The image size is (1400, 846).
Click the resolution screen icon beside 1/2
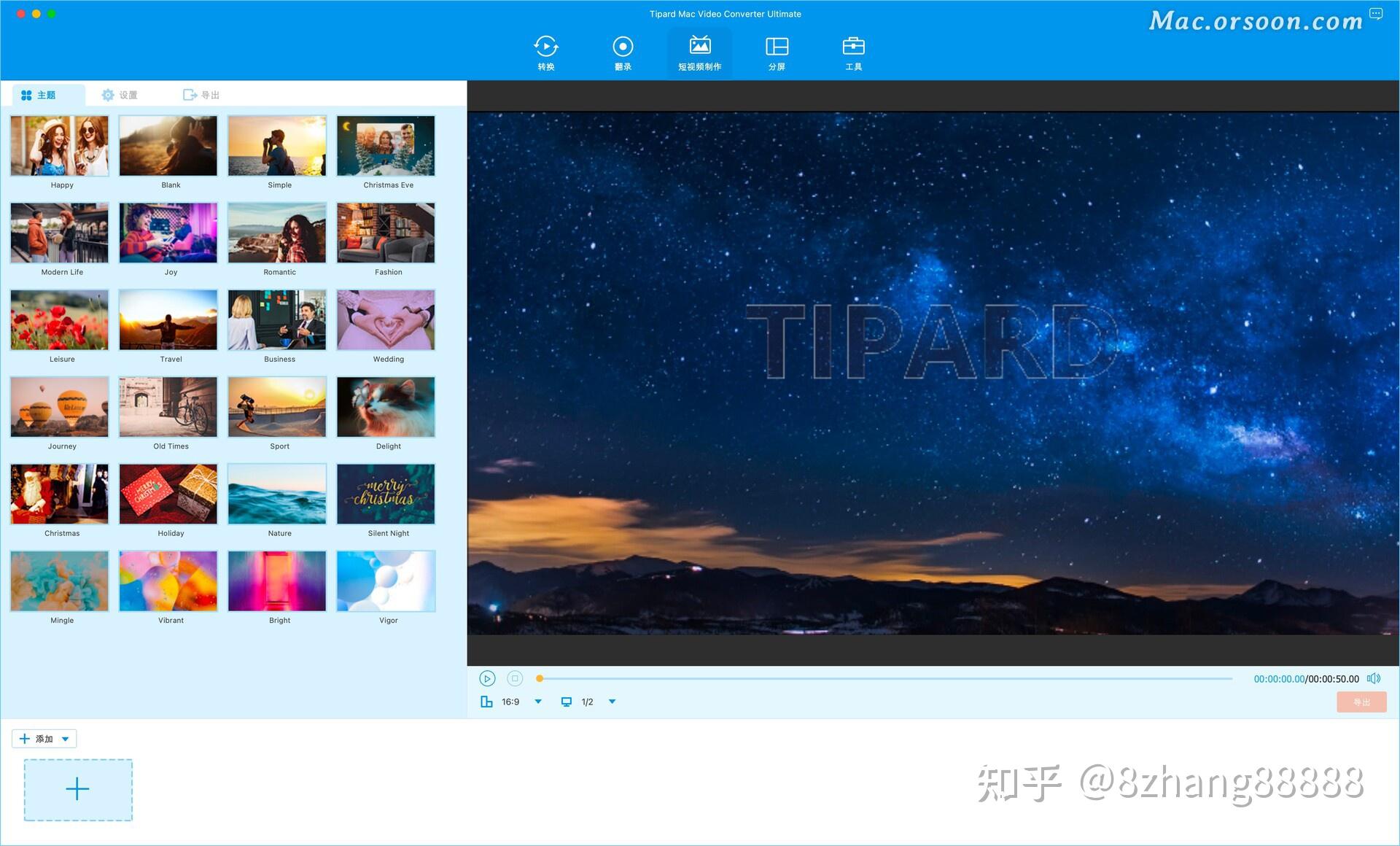pyautogui.click(x=567, y=701)
